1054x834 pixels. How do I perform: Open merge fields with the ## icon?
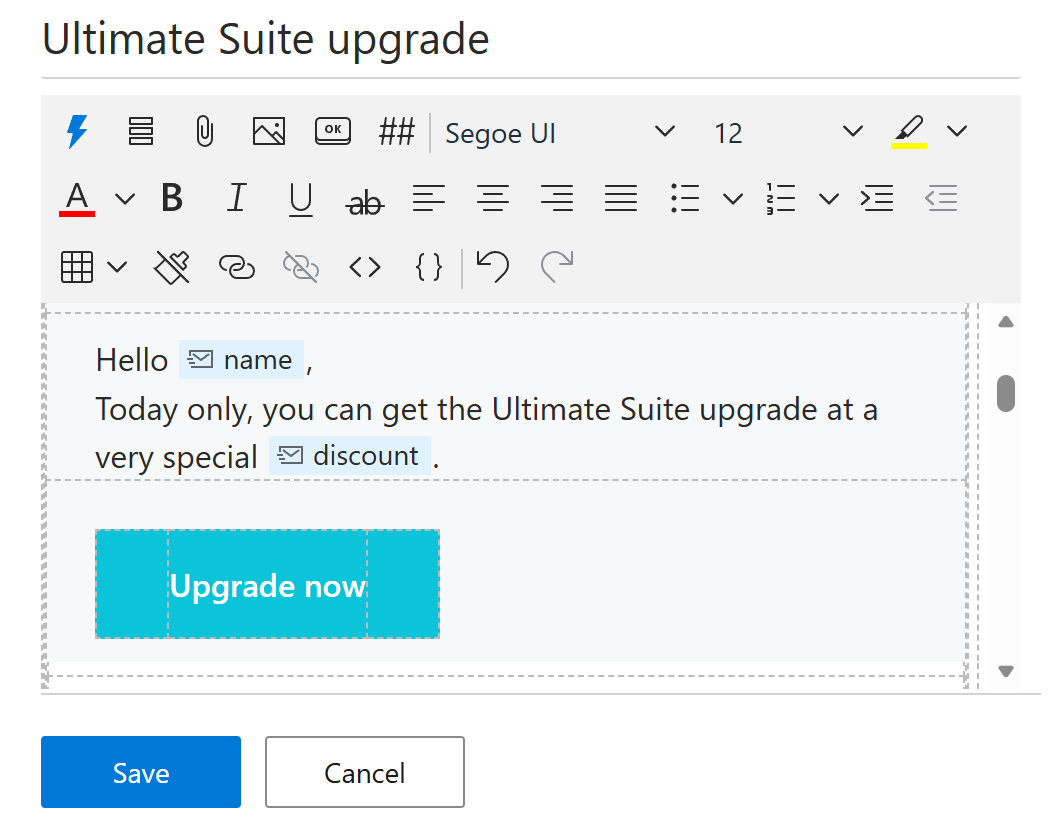[x=397, y=131]
